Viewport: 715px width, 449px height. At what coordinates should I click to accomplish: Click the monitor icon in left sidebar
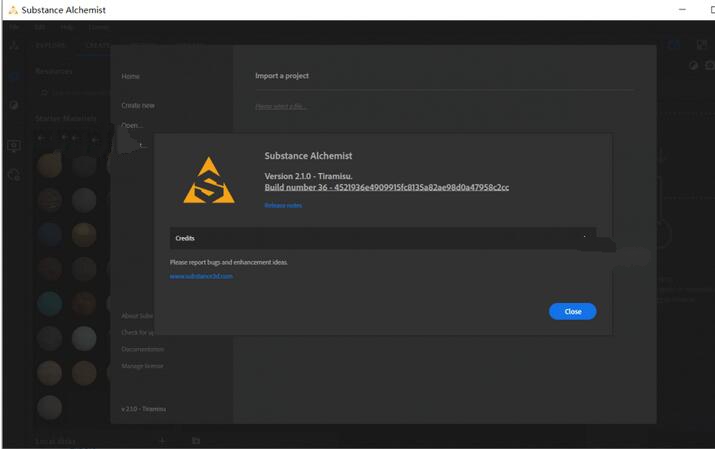click(x=14, y=146)
